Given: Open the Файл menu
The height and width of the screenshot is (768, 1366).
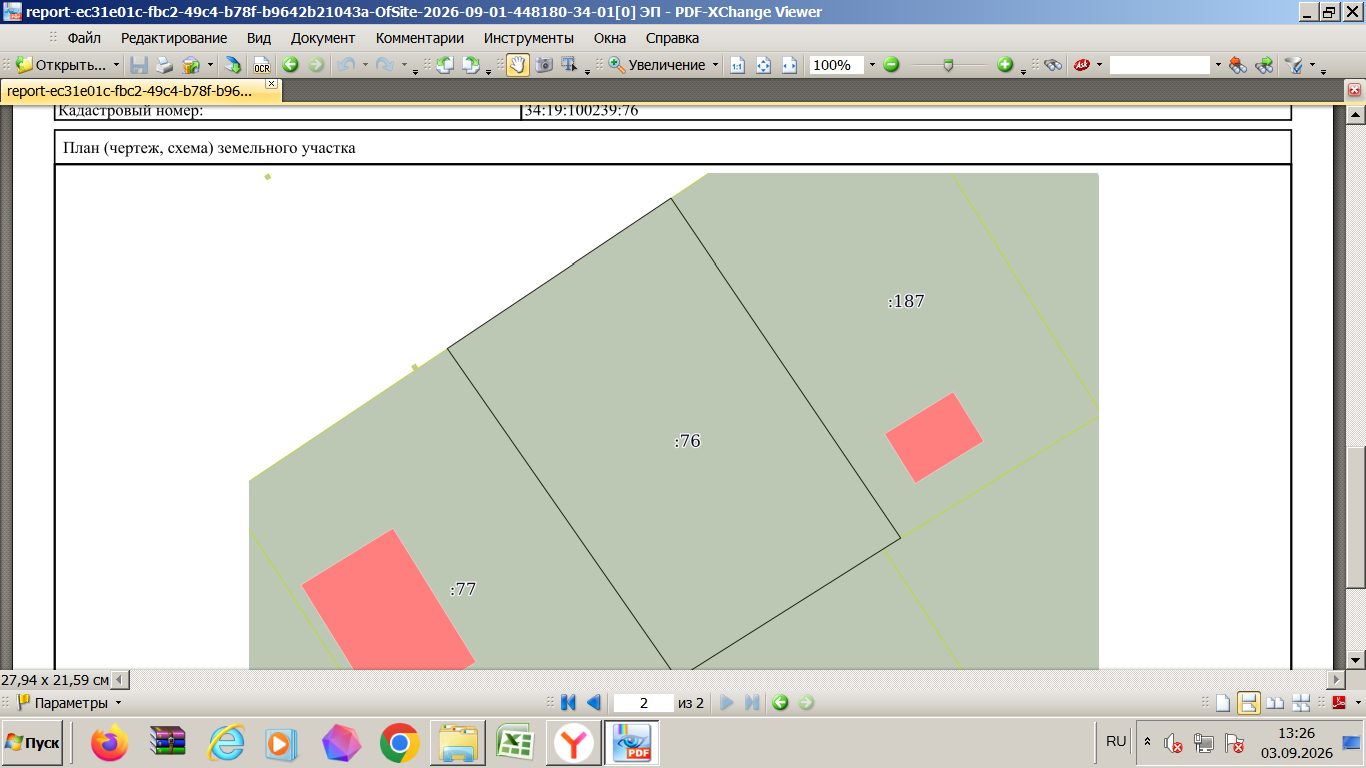Looking at the screenshot, I should 84,38.
